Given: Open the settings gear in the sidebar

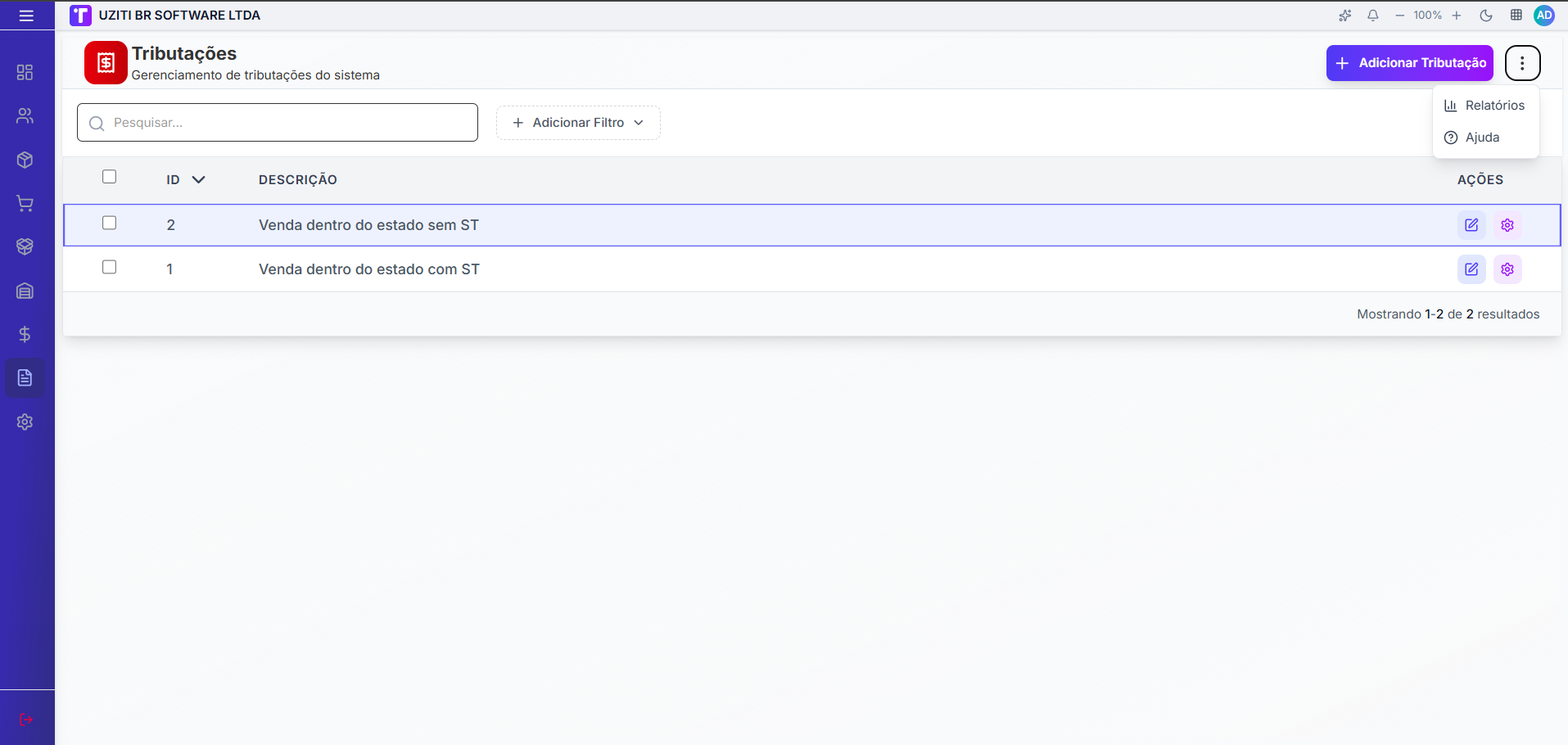Looking at the screenshot, I should [x=25, y=422].
